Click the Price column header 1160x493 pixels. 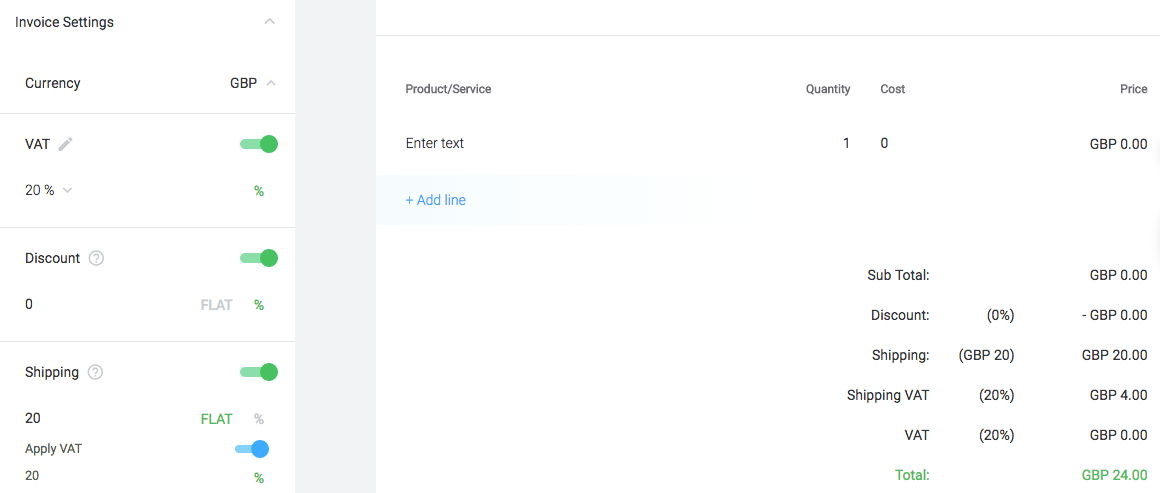[x=1133, y=90]
